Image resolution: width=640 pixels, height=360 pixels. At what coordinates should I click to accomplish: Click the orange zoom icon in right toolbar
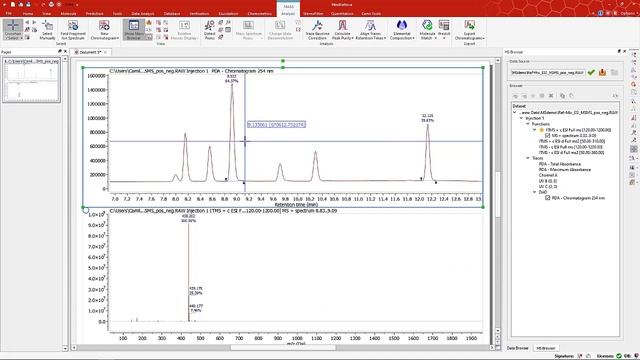click(633, 84)
